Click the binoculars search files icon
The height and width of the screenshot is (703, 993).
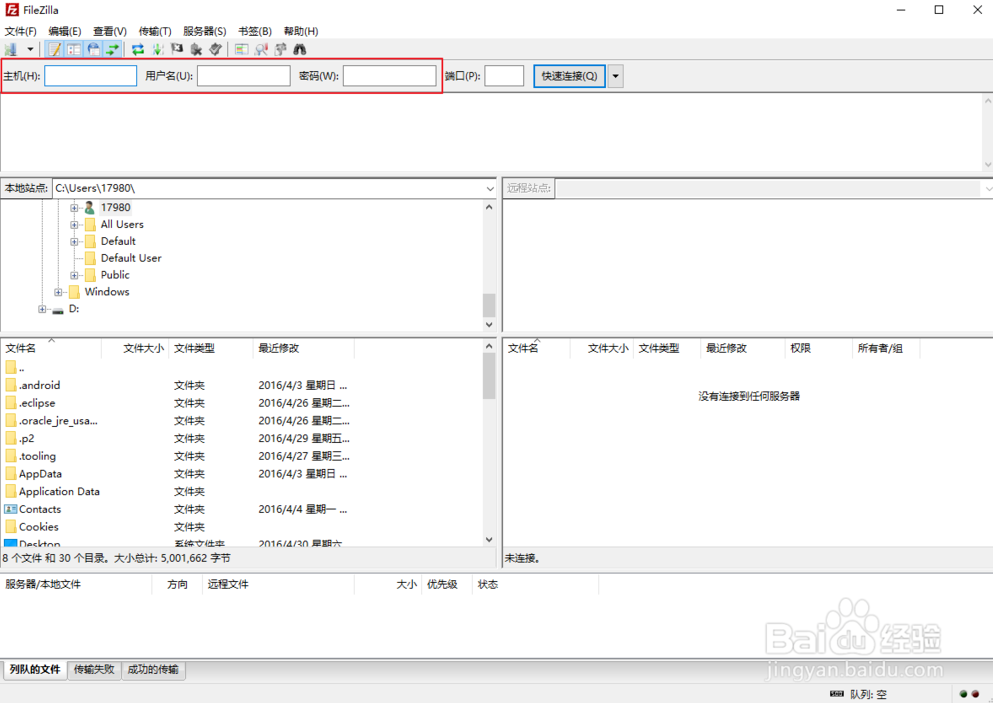point(300,49)
